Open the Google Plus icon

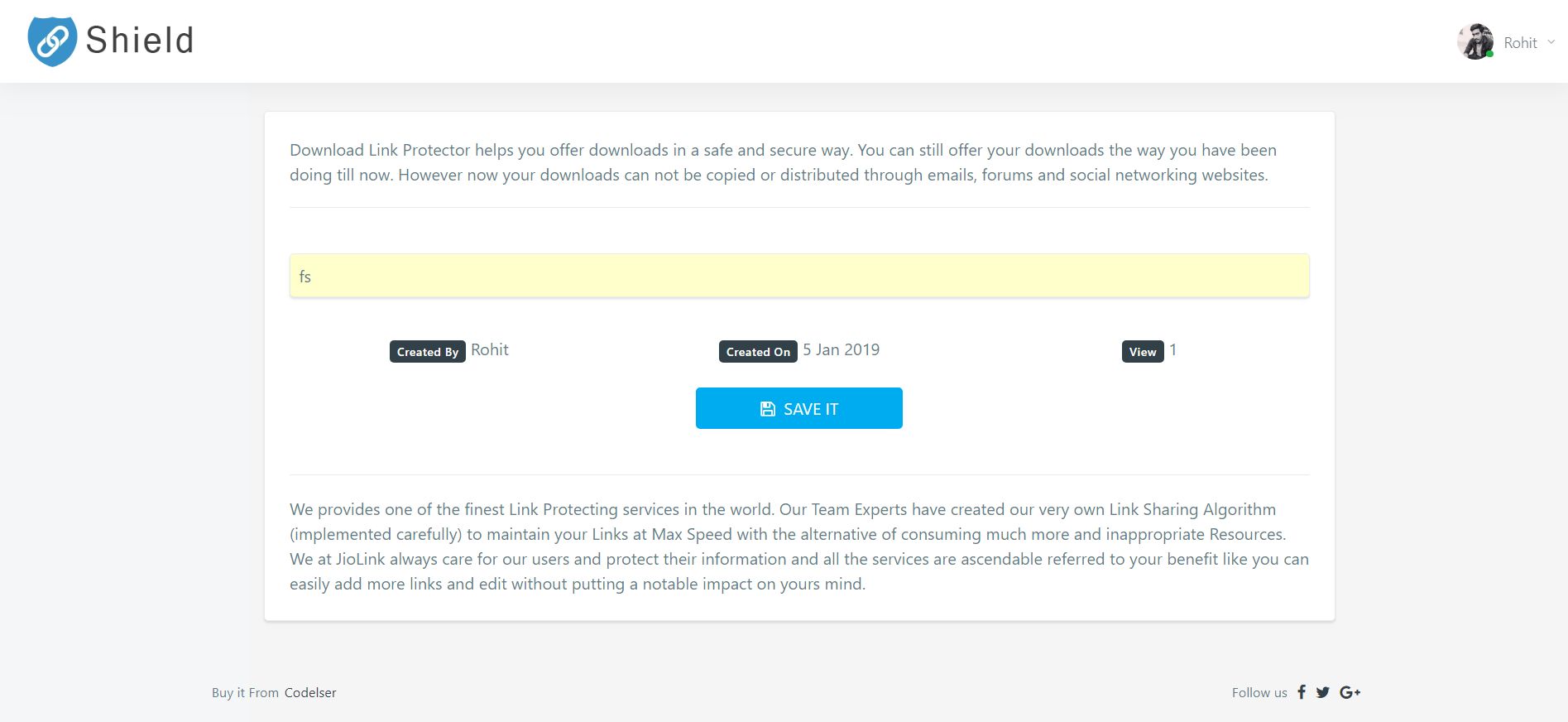coord(1350,692)
